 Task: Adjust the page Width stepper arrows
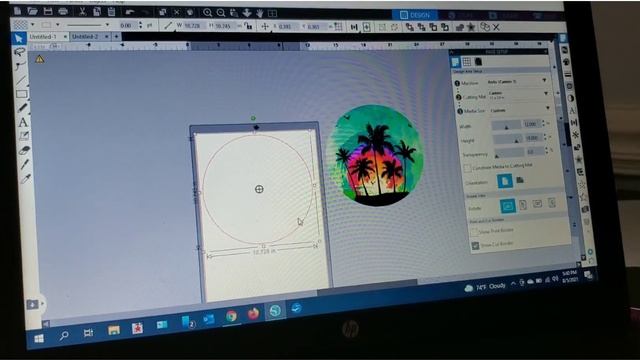[x=543, y=123]
